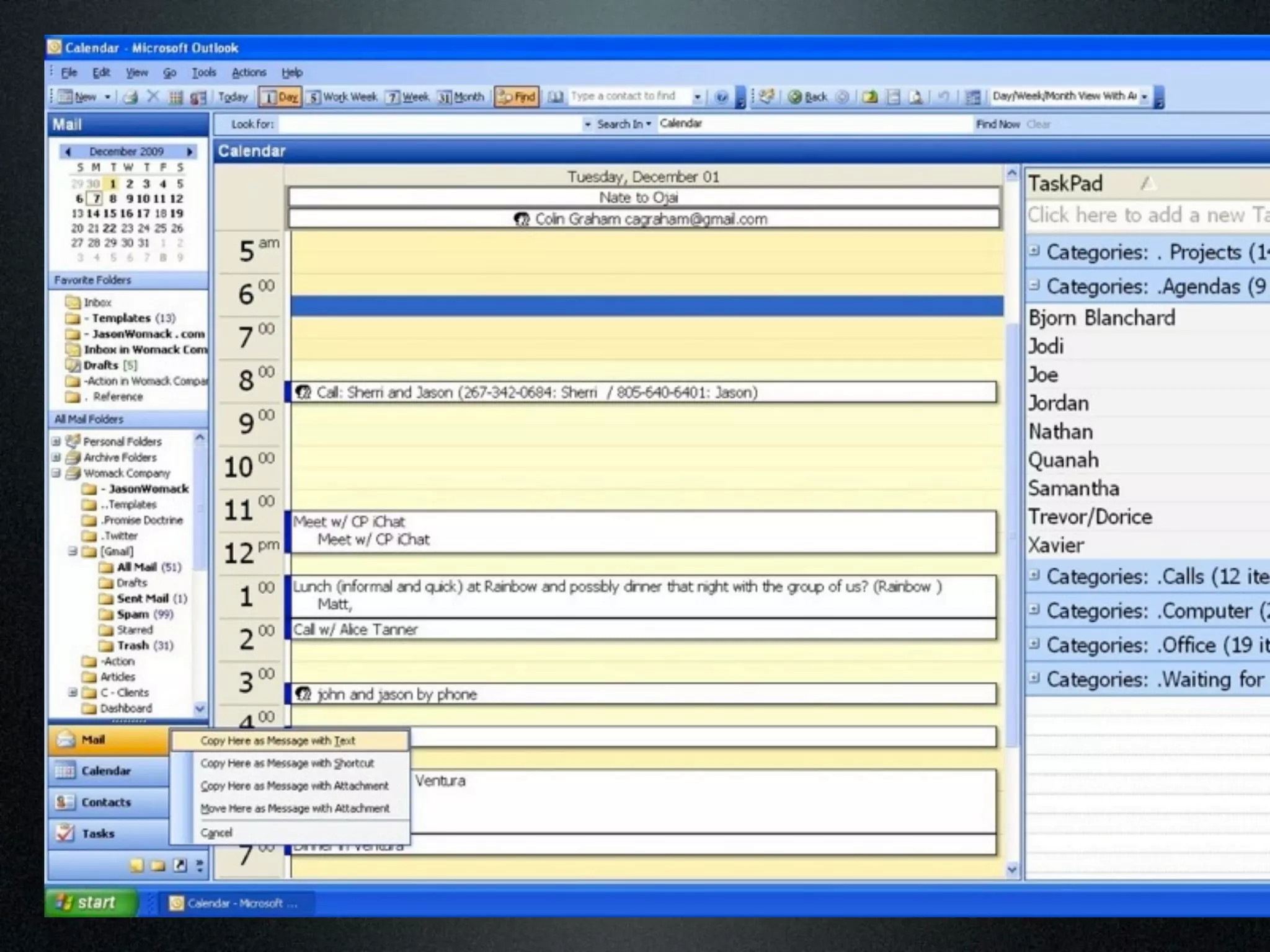The width and height of the screenshot is (1270, 952).
Task: Click the Help question mark icon
Action: tap(721, 97)
